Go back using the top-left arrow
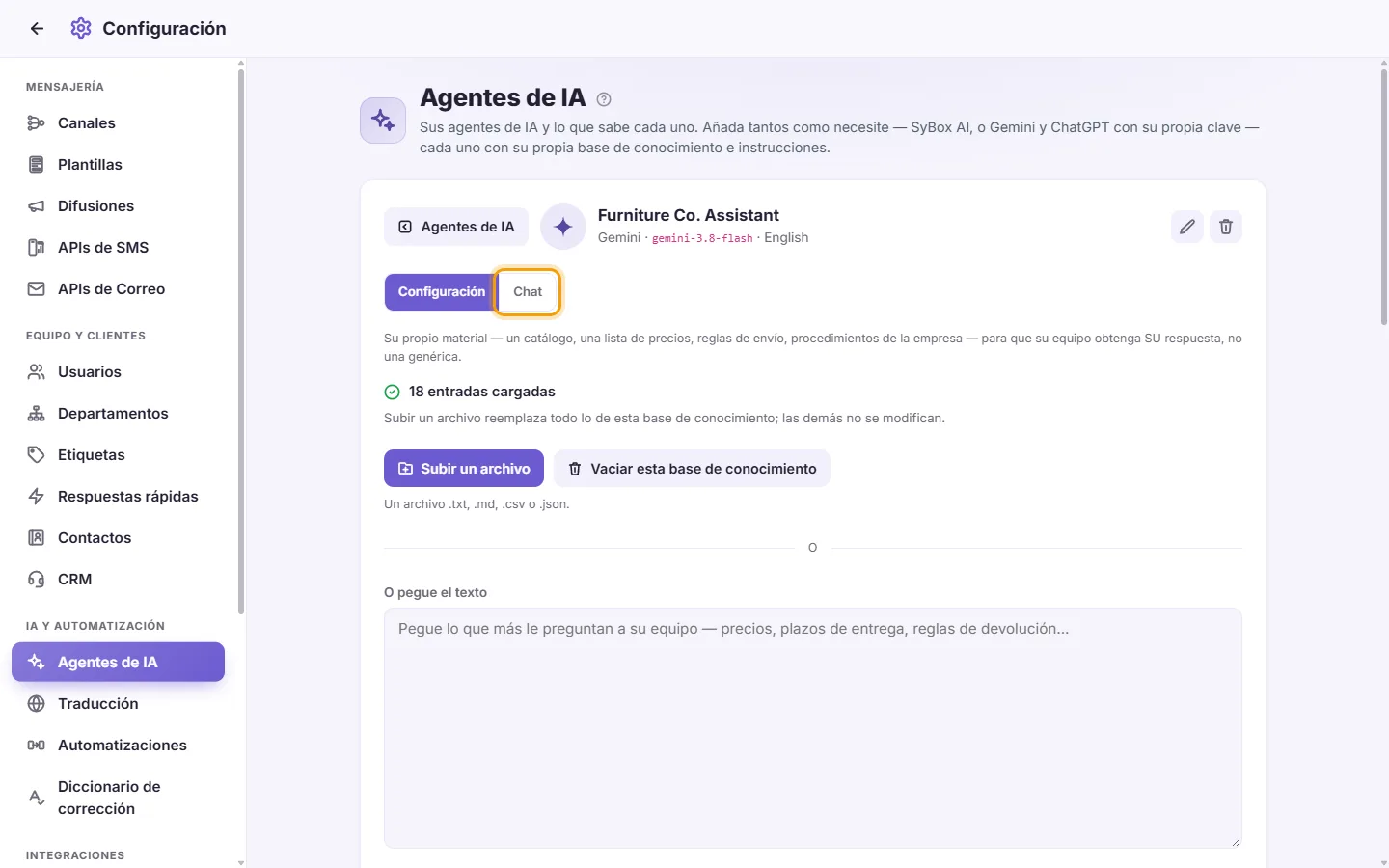Screen dimensions: 1389x868 click(37, 29)
